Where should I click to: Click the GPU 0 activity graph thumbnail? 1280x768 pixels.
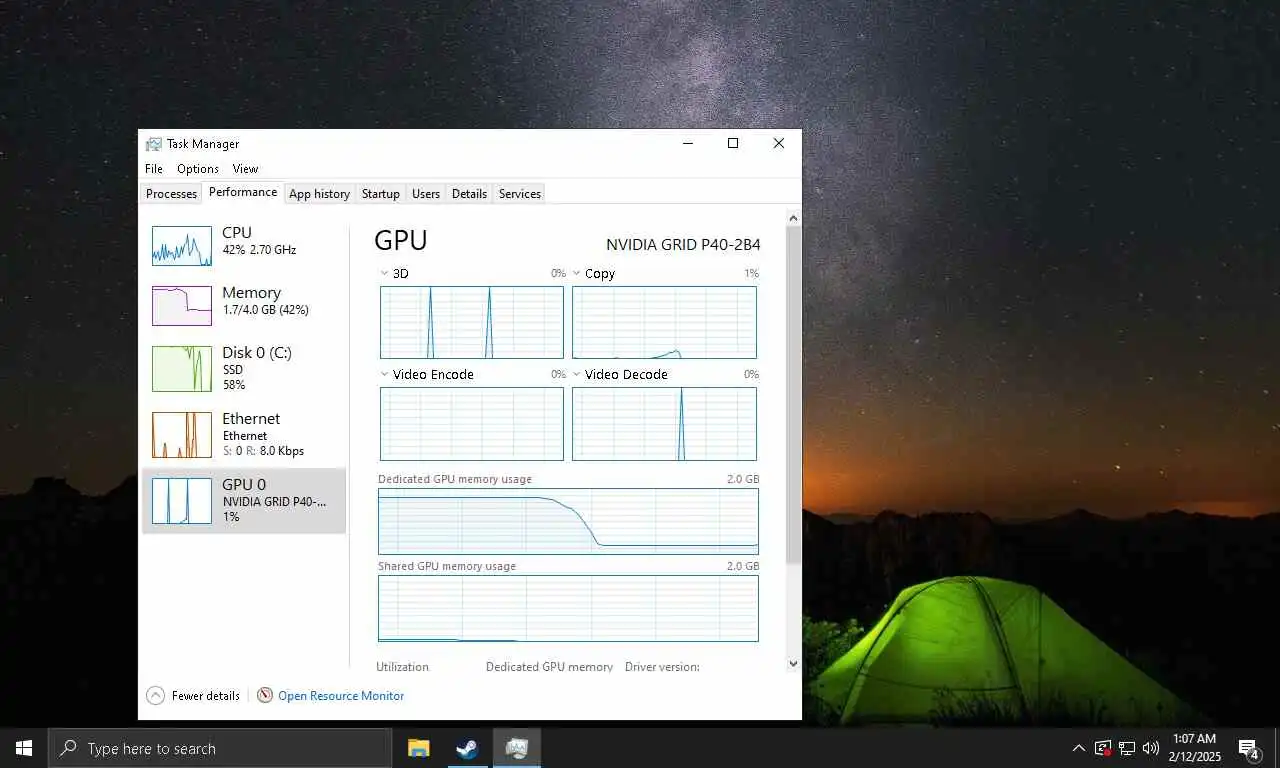pyautogui.click(x=182, y=501)
